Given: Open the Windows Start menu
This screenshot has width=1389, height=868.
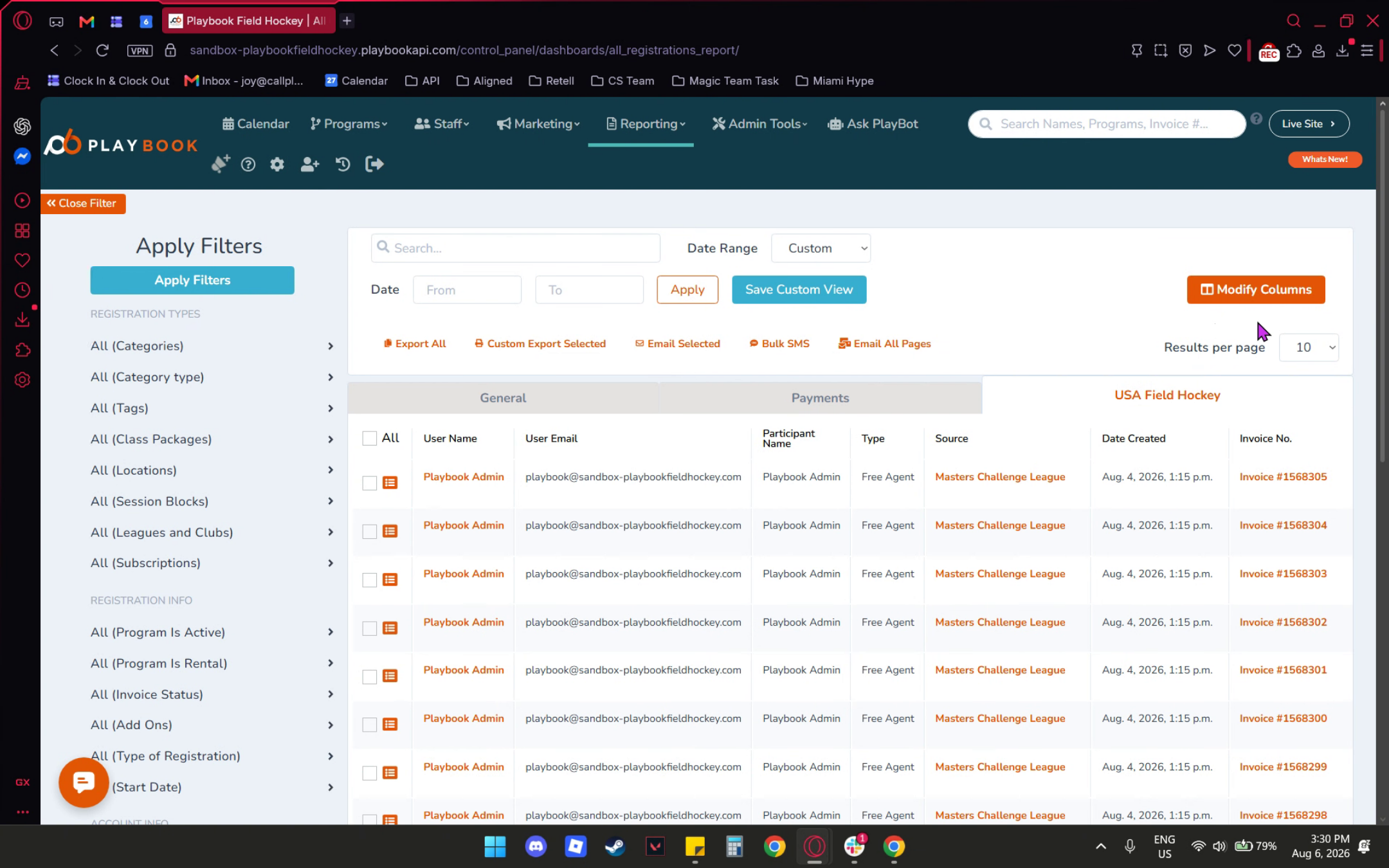Looking at the screenshot, I should pyautogui.click(x=495, y=846).
